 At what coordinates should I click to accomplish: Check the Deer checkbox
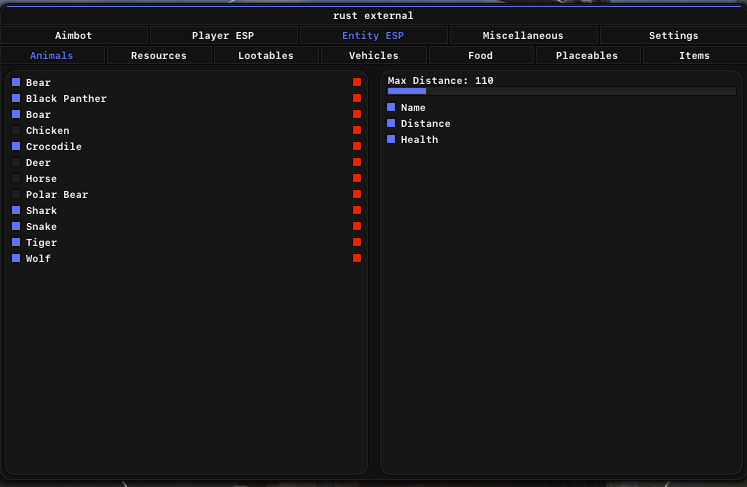pos(16,162)
